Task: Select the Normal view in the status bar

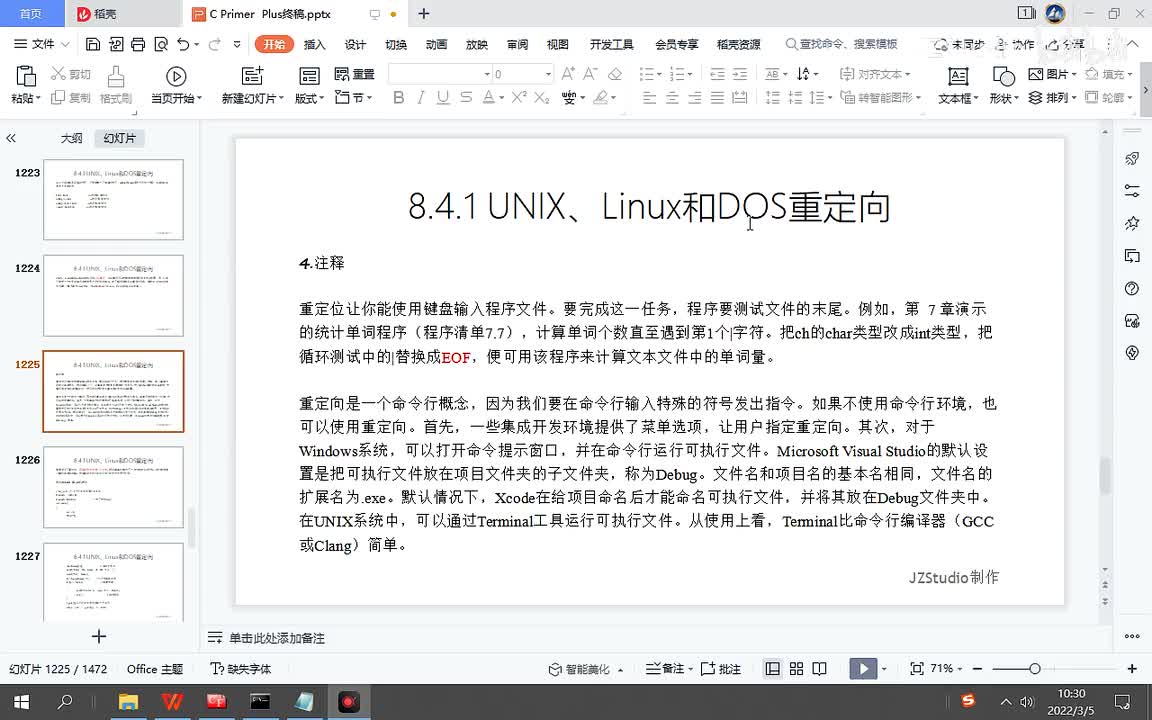Action: [x=773, y=669]
